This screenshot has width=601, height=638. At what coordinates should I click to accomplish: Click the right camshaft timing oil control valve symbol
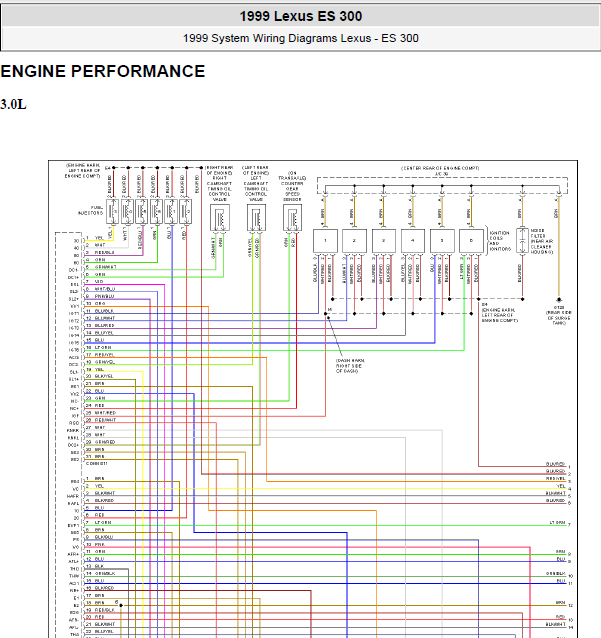[220, 218]
